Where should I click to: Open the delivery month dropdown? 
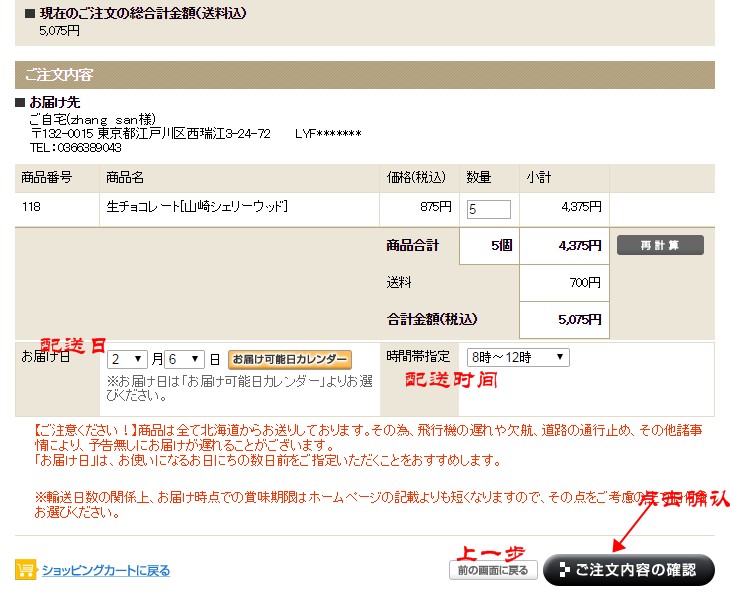128,359
